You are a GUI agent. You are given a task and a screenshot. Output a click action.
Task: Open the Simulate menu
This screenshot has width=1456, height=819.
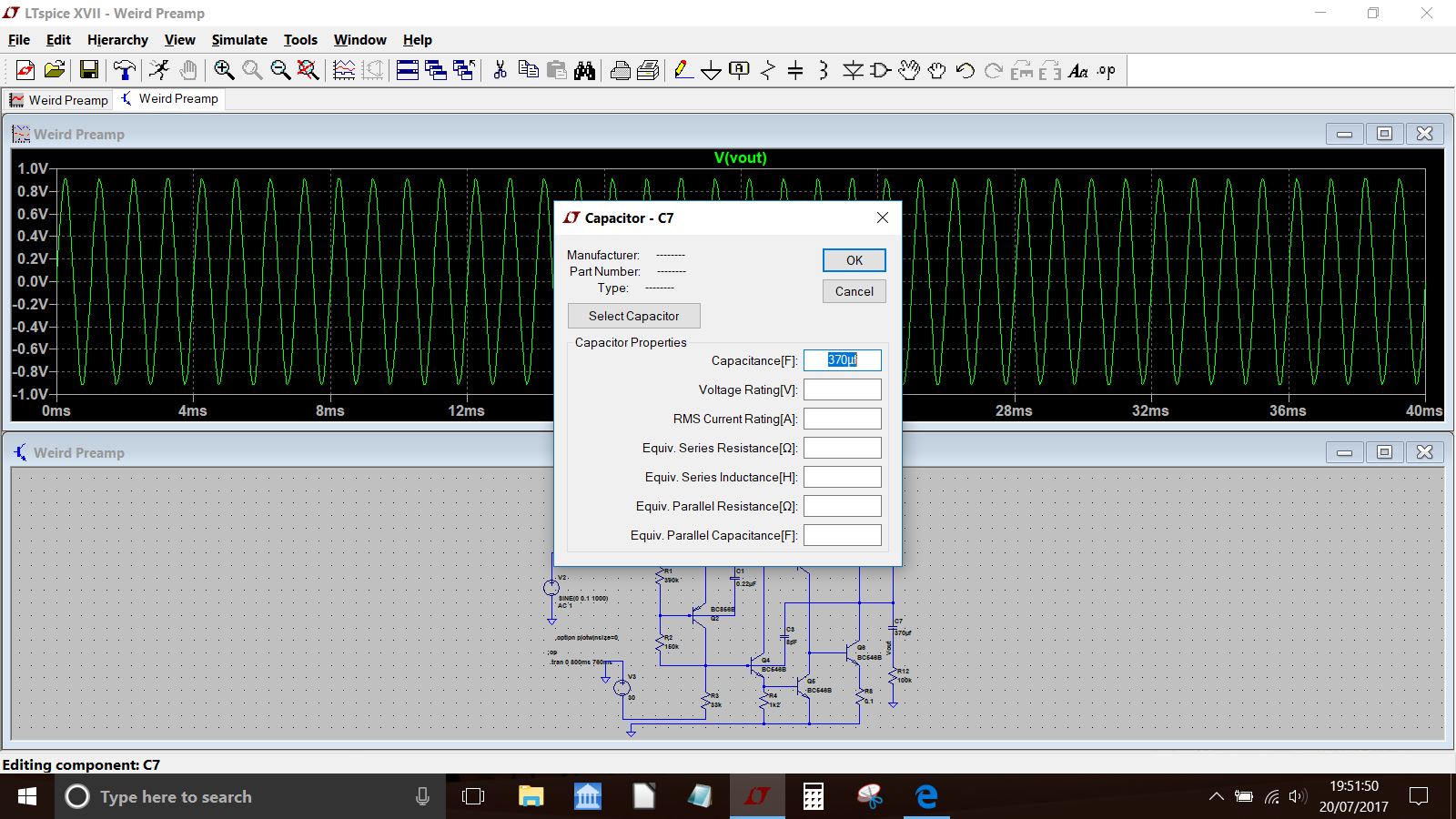(x=239, y=40)
